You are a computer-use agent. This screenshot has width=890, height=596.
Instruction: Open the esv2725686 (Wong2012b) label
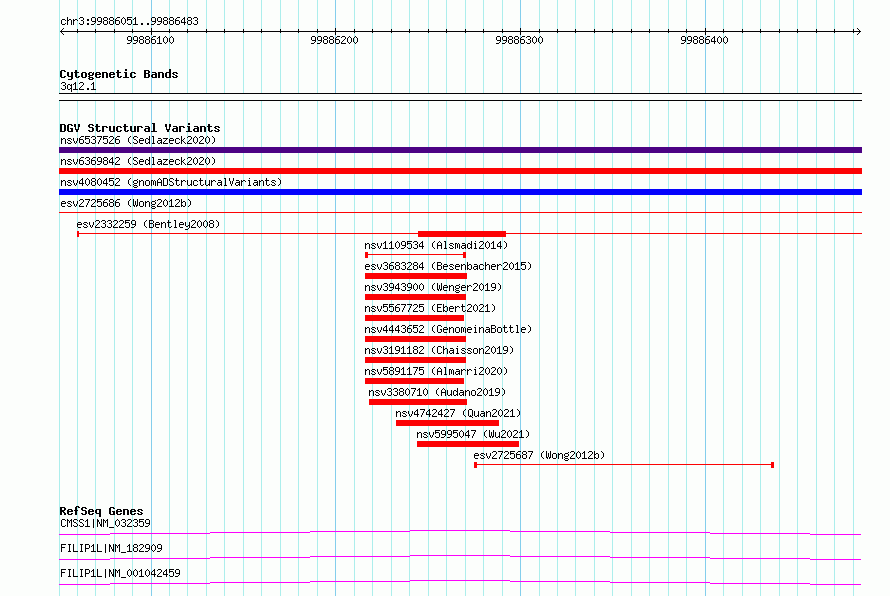point(126,203)
